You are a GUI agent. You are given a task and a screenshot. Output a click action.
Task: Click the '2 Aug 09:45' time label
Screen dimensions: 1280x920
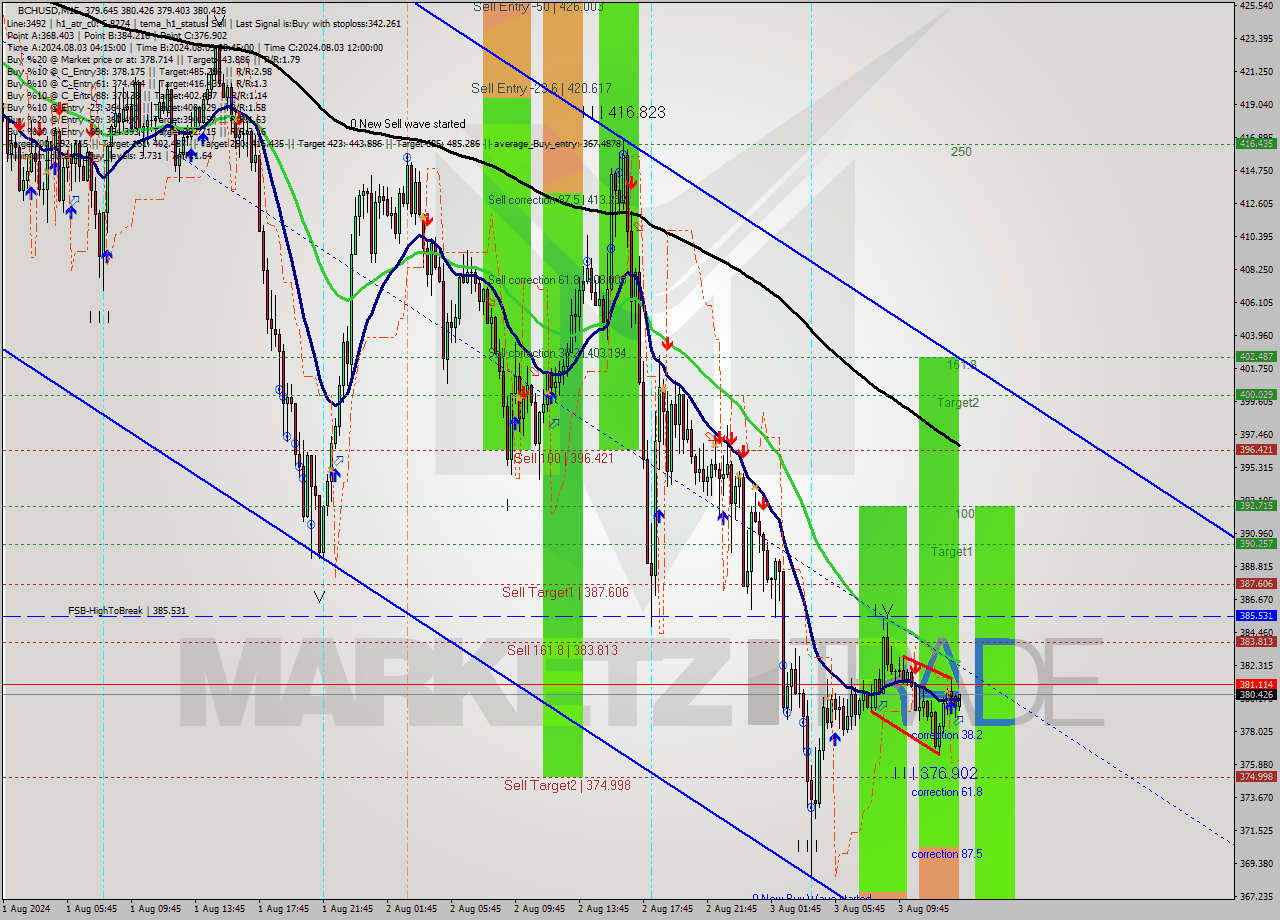[x=538, y=909]
